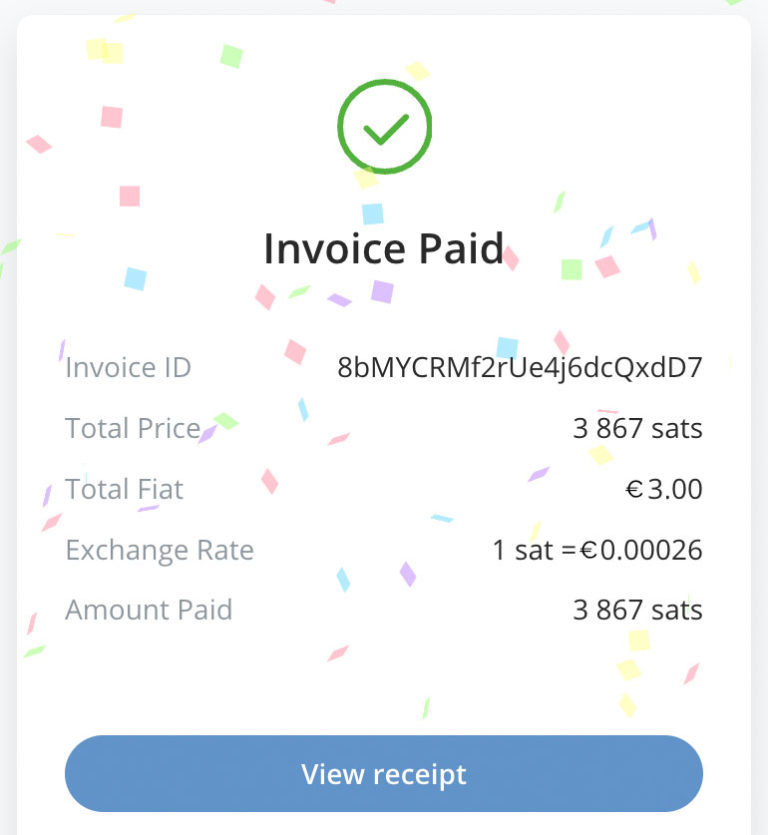Click the Amount Paid label
The height and width of the screenshot is (835, 768).
(148, 610)
